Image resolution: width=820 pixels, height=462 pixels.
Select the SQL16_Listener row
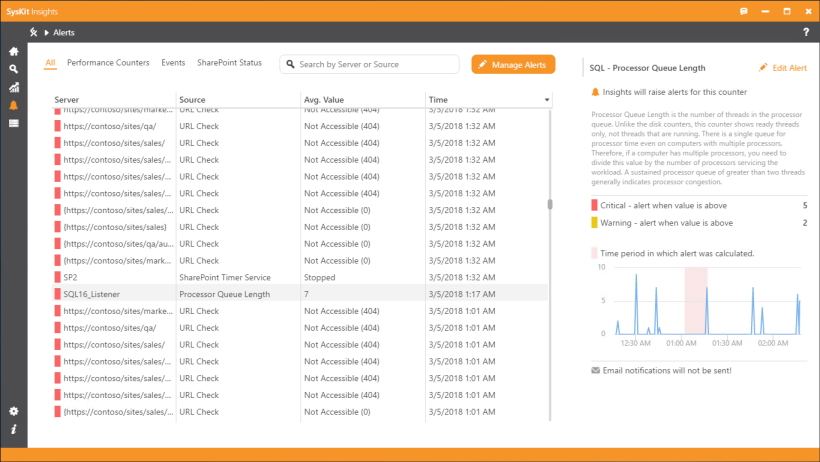click(x=300, y=294)
